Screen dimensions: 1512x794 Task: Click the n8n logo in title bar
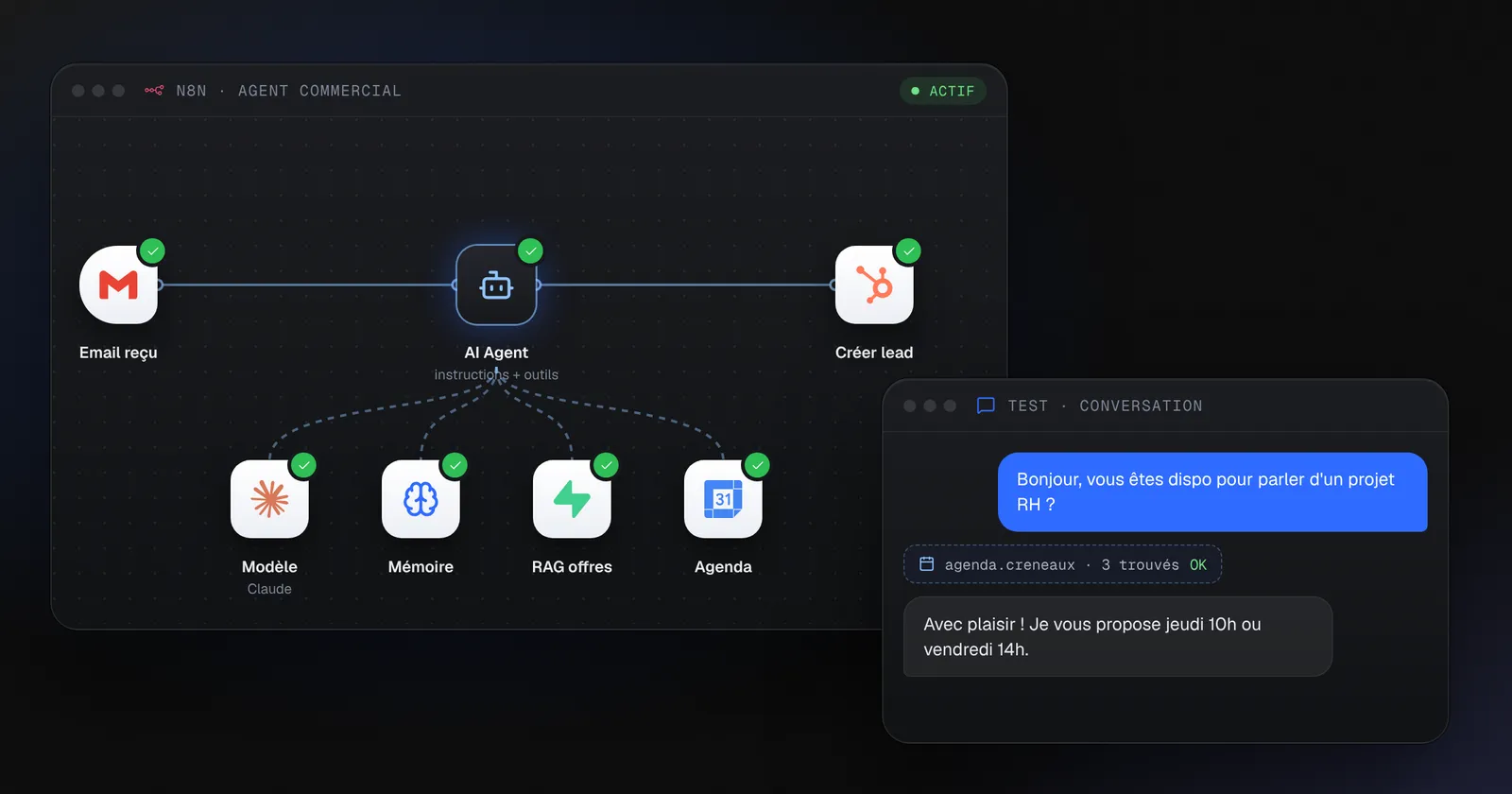click(x=154, y=91)
